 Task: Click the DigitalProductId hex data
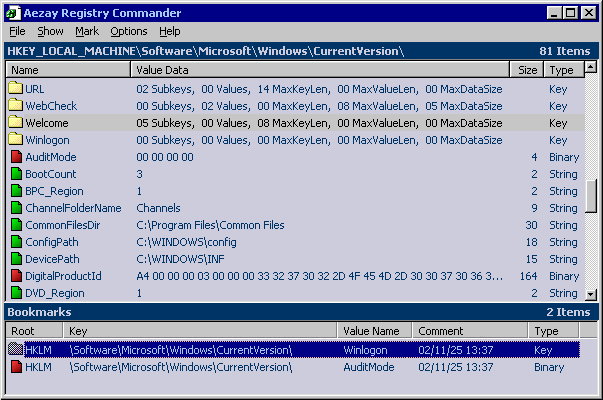coord(320,276)
